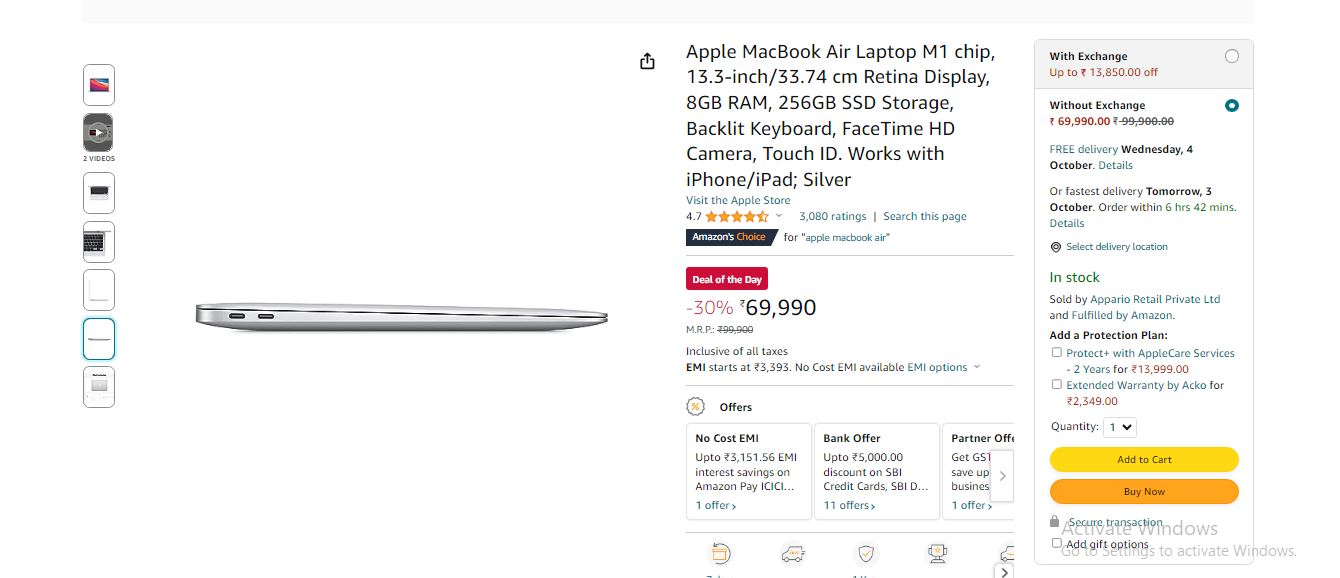Image resolution: width=1340 pixels, height=578 pixels.
Task: Select the Without Exchange radio option
Action: pyautogui.click(x=1231, y=105)
